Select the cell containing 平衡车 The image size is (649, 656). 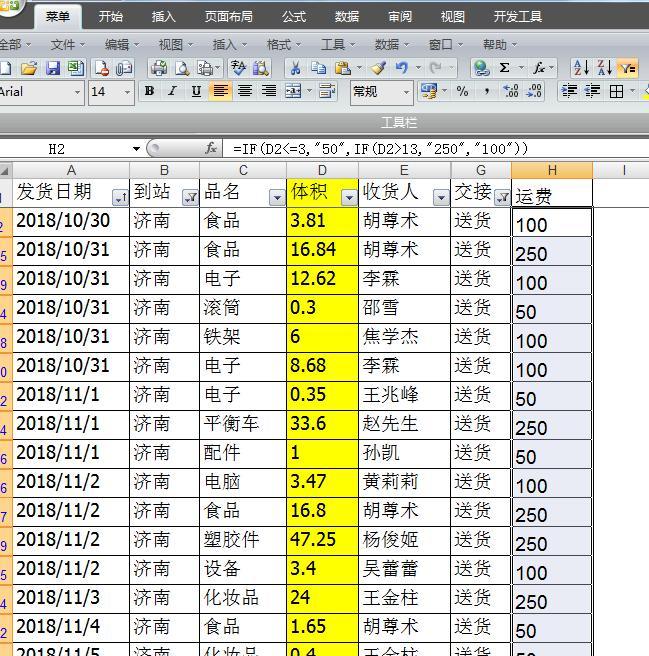click(243, 424)
